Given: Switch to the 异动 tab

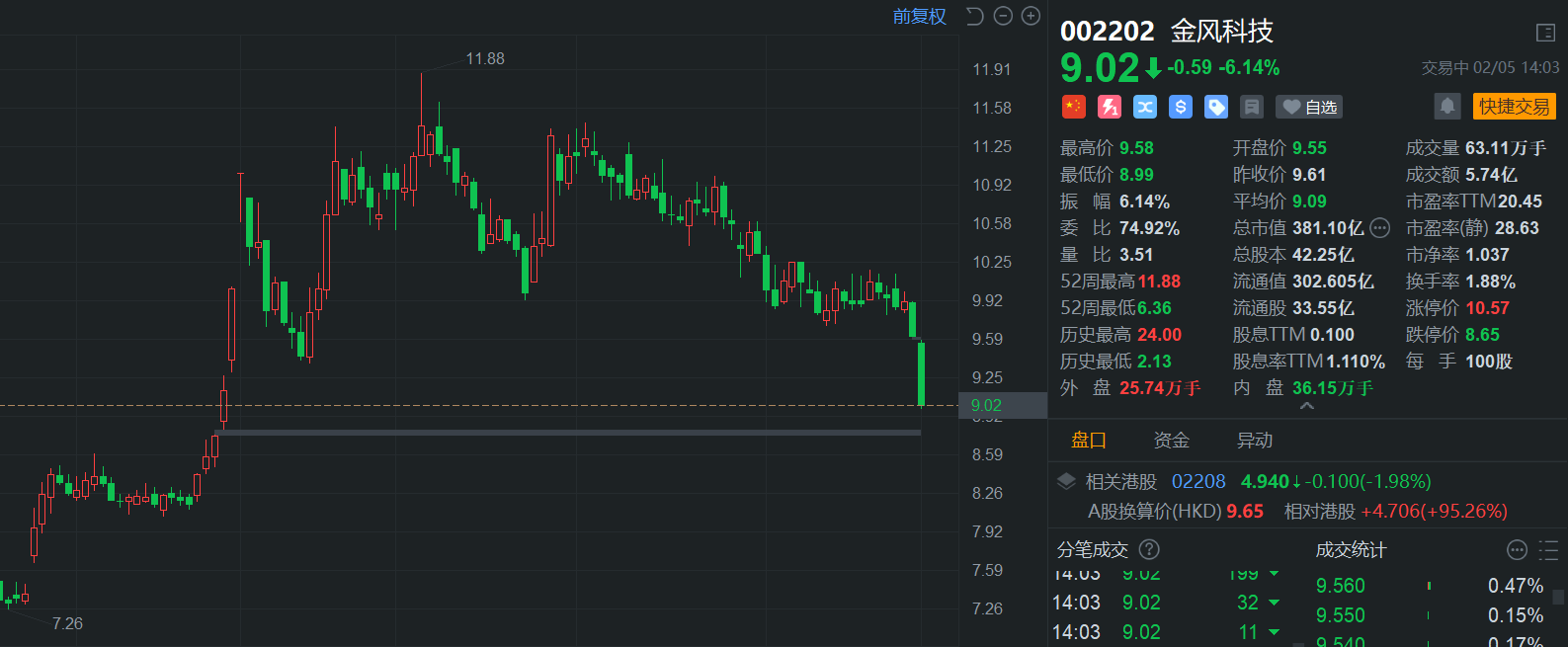Looking at the screenshot, I should coord(1255,441).
